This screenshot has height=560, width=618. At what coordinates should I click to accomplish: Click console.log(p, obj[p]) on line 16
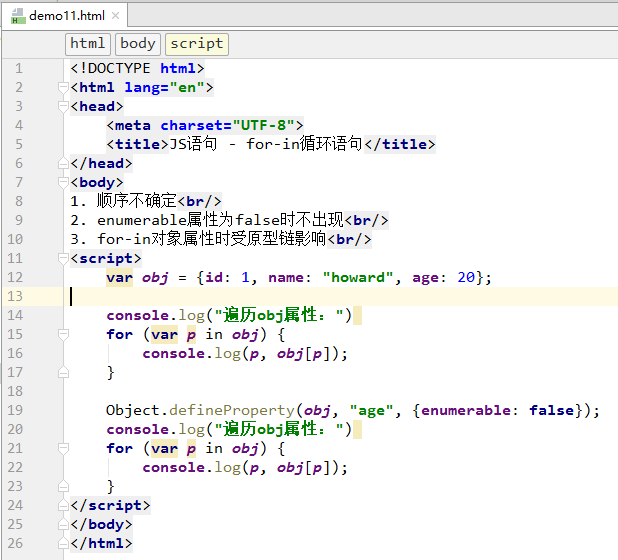(242, 353)
